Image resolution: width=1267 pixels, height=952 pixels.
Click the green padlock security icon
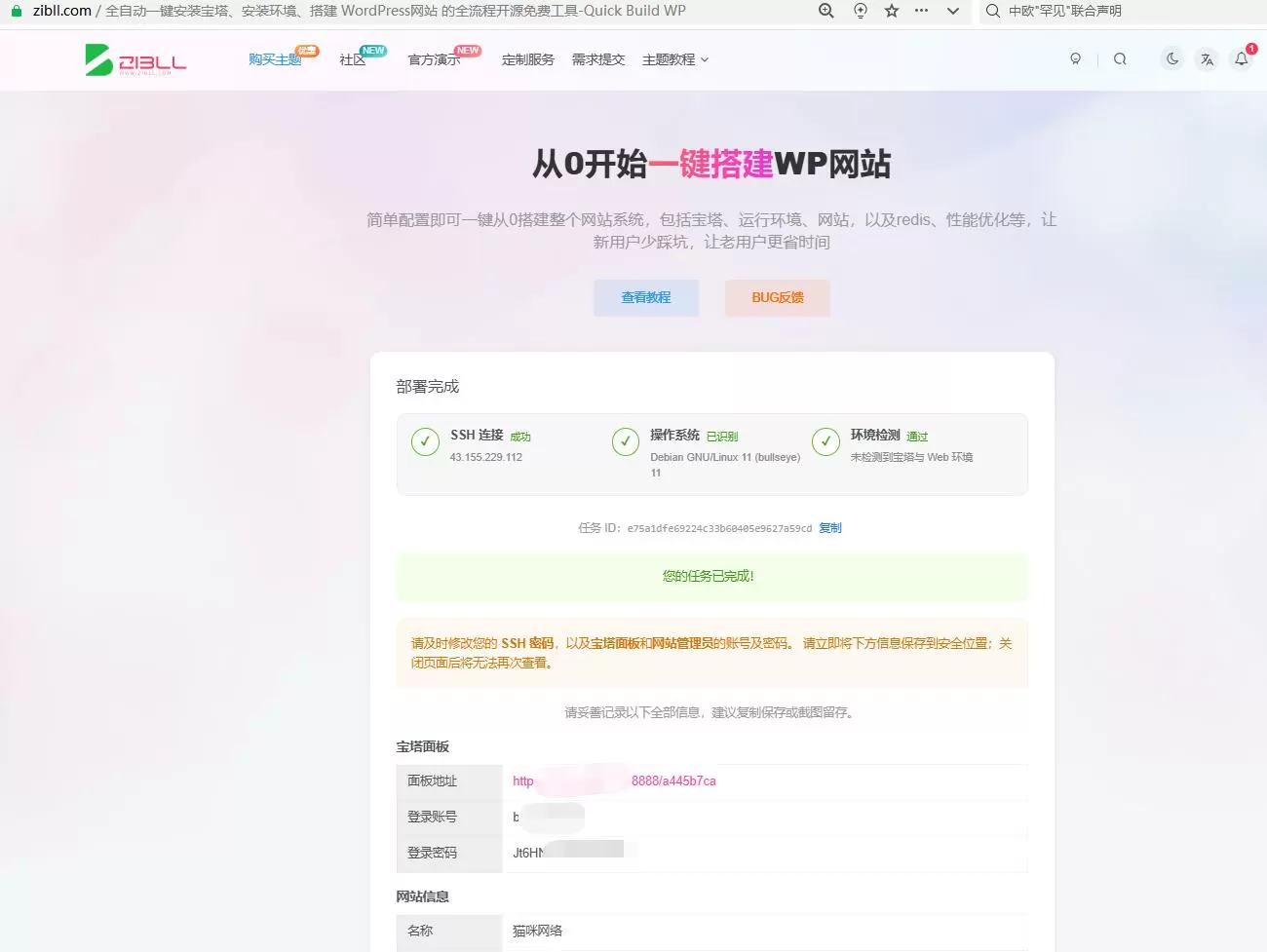click(16, 11)
